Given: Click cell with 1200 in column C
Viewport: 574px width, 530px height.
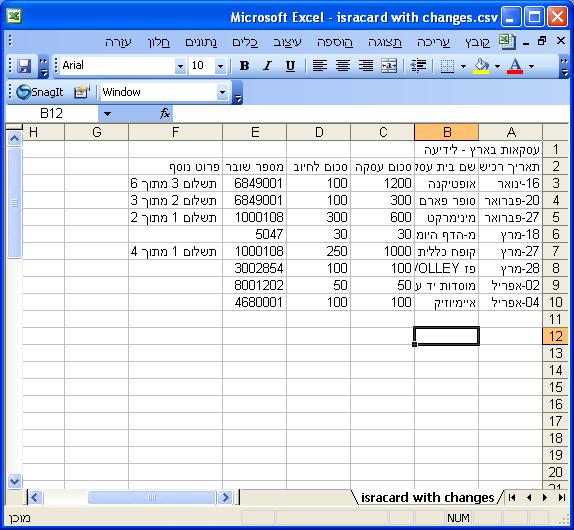Looking at the screenshot, I should tap(383, 183).
